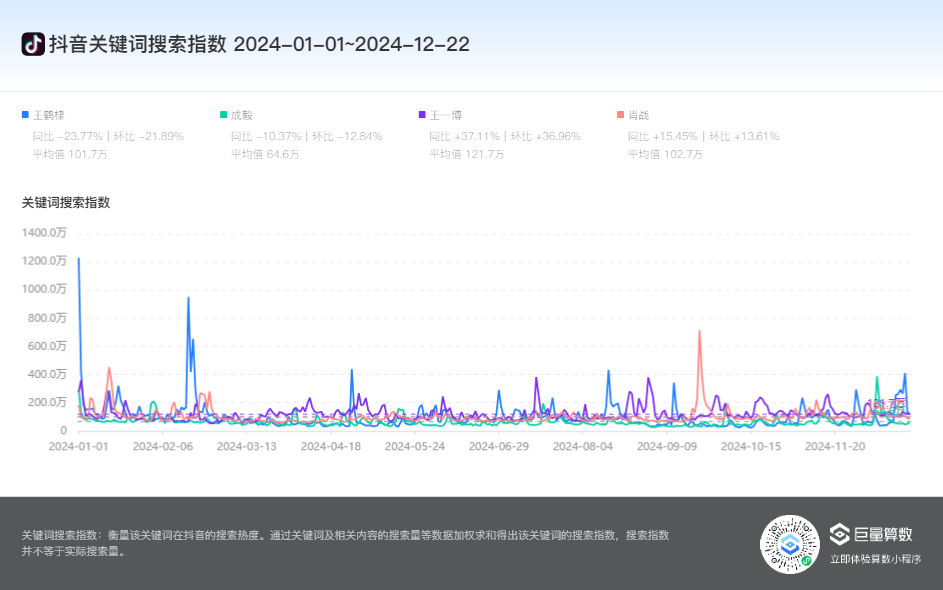This screenshot has height=590, width=943.
Task: Click the 2024-01-01 x-axis date
Action: (x=78, y=447)
